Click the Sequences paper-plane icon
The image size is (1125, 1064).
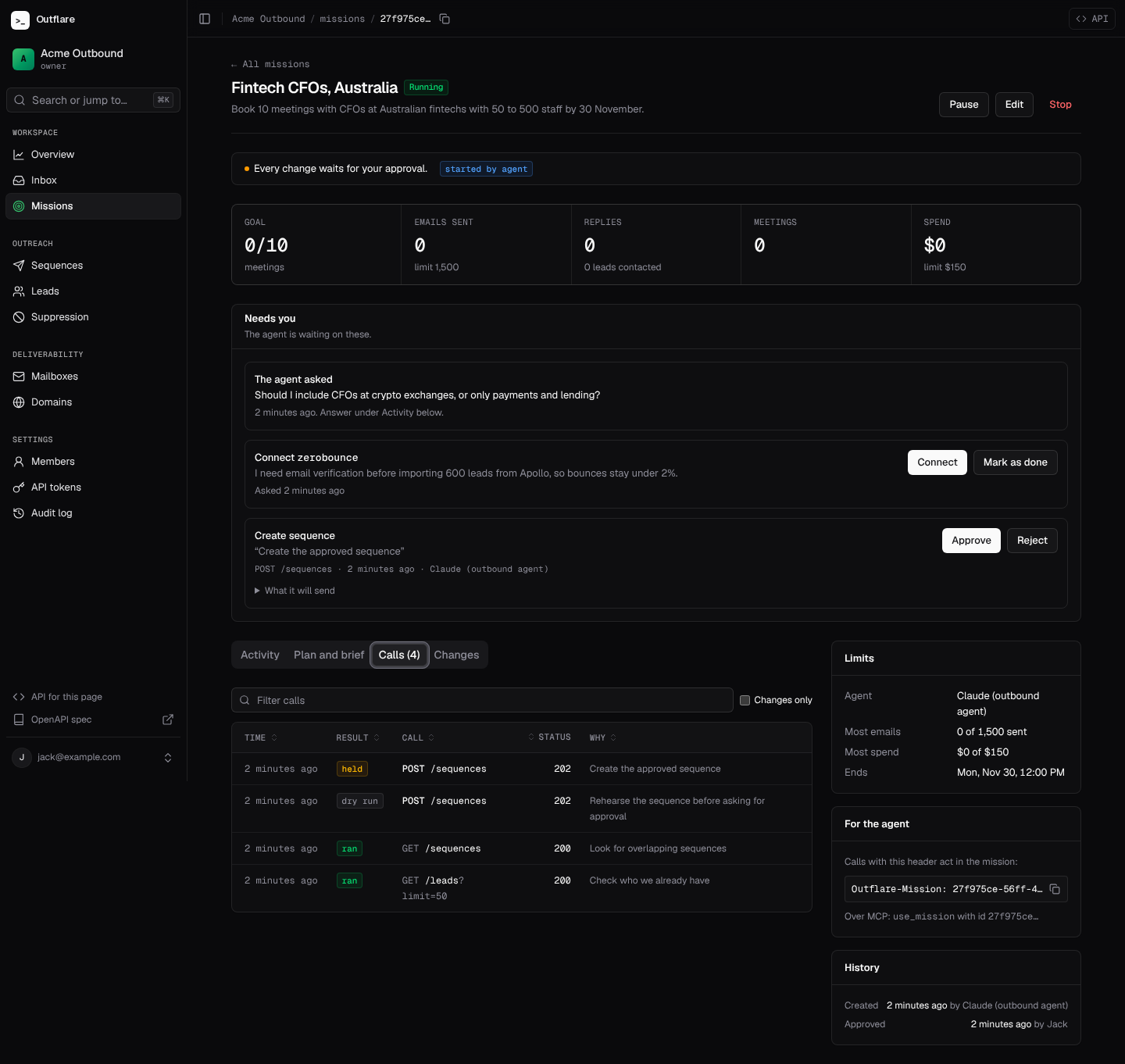point(19,266)
